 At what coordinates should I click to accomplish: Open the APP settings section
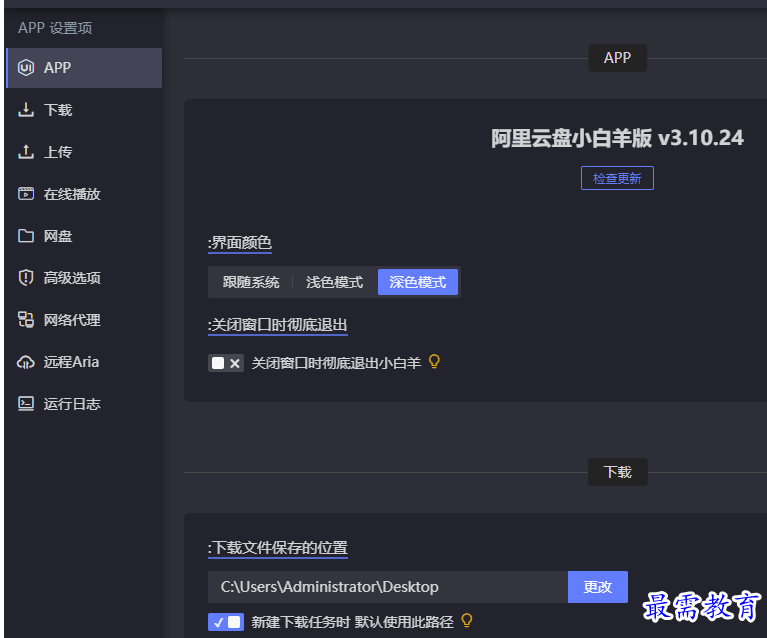(x=84, y=68)
